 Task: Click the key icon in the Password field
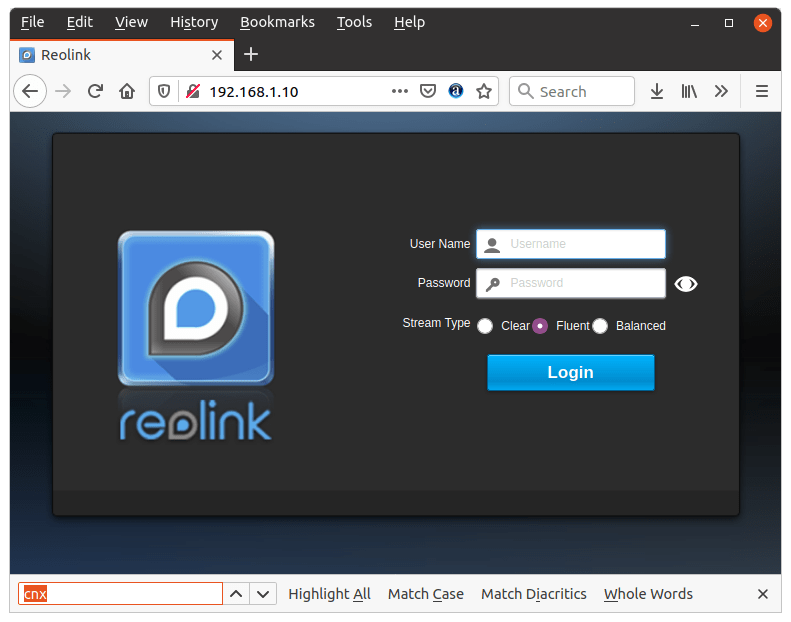492,285
